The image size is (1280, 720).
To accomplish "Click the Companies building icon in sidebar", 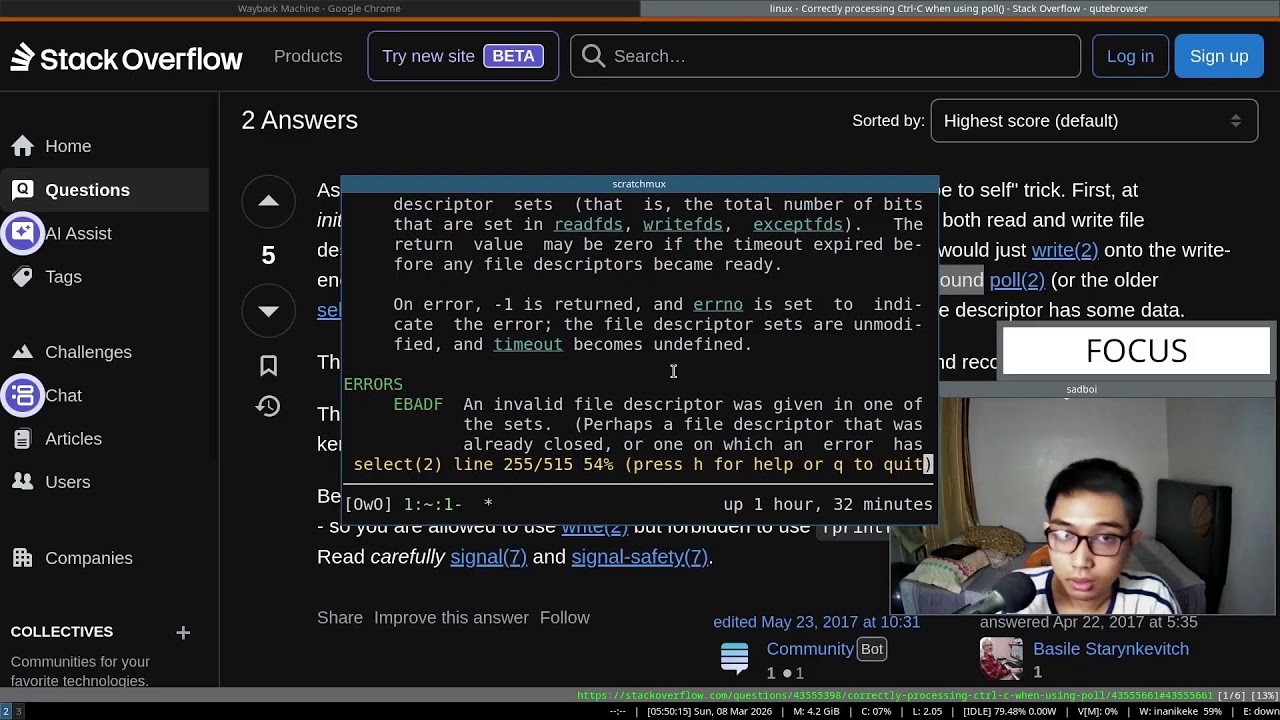I will (x=23, y=557).
